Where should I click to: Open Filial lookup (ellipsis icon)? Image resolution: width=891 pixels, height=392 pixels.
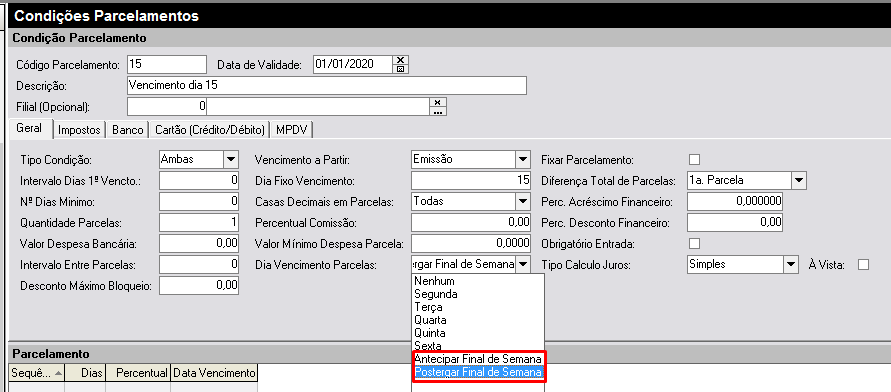437,111
